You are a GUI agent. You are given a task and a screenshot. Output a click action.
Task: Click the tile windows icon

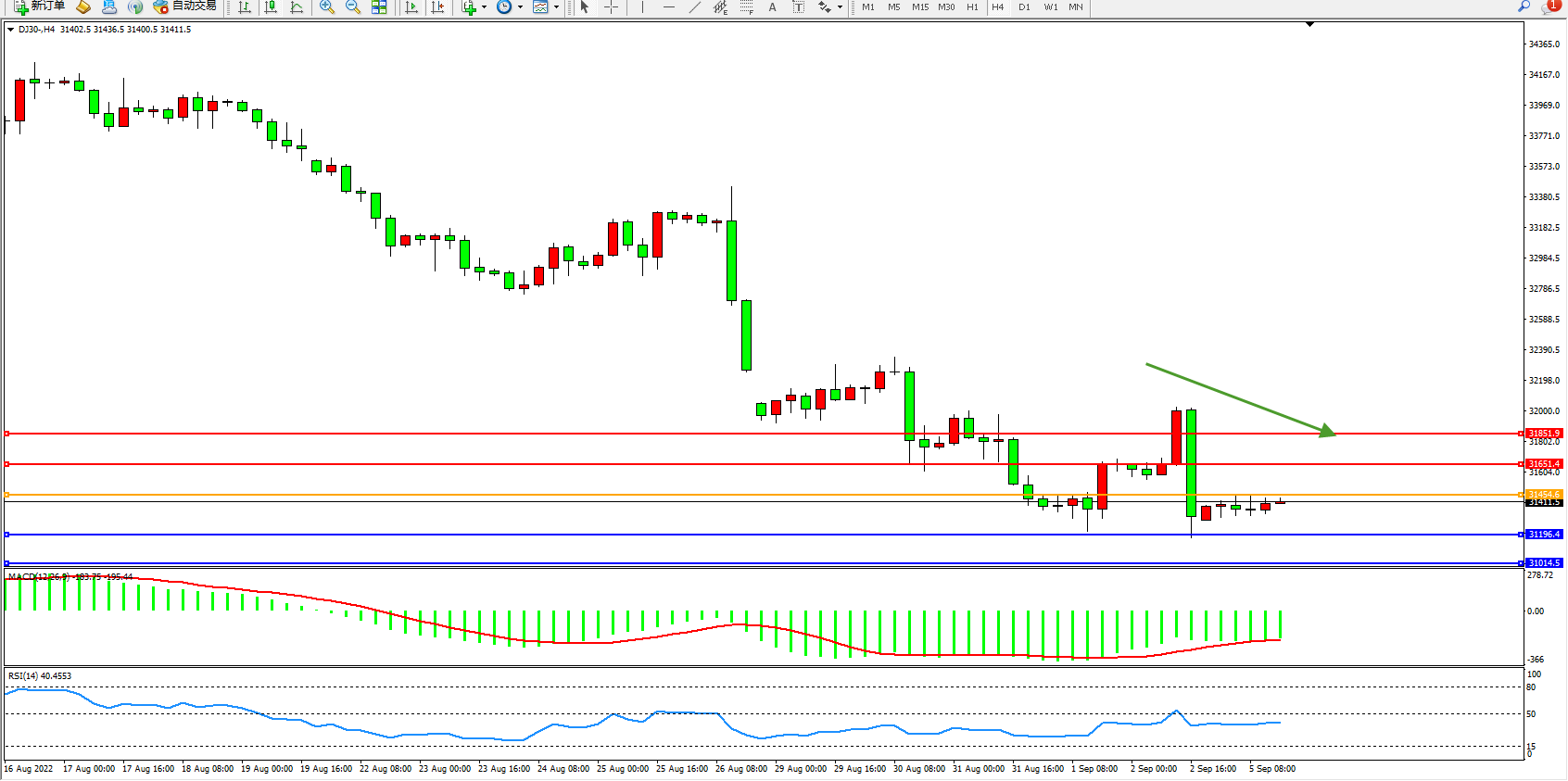[x=379, y=7]
